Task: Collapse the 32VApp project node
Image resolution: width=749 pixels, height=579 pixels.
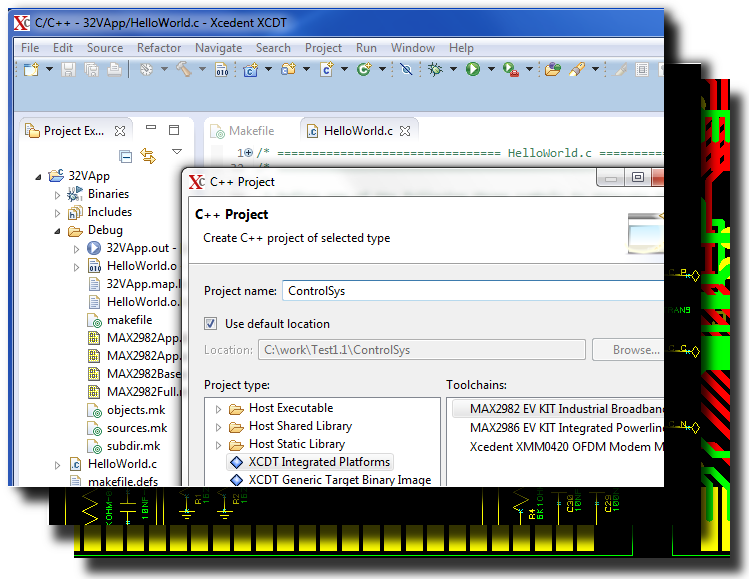Action: click(x=38, y=177)
